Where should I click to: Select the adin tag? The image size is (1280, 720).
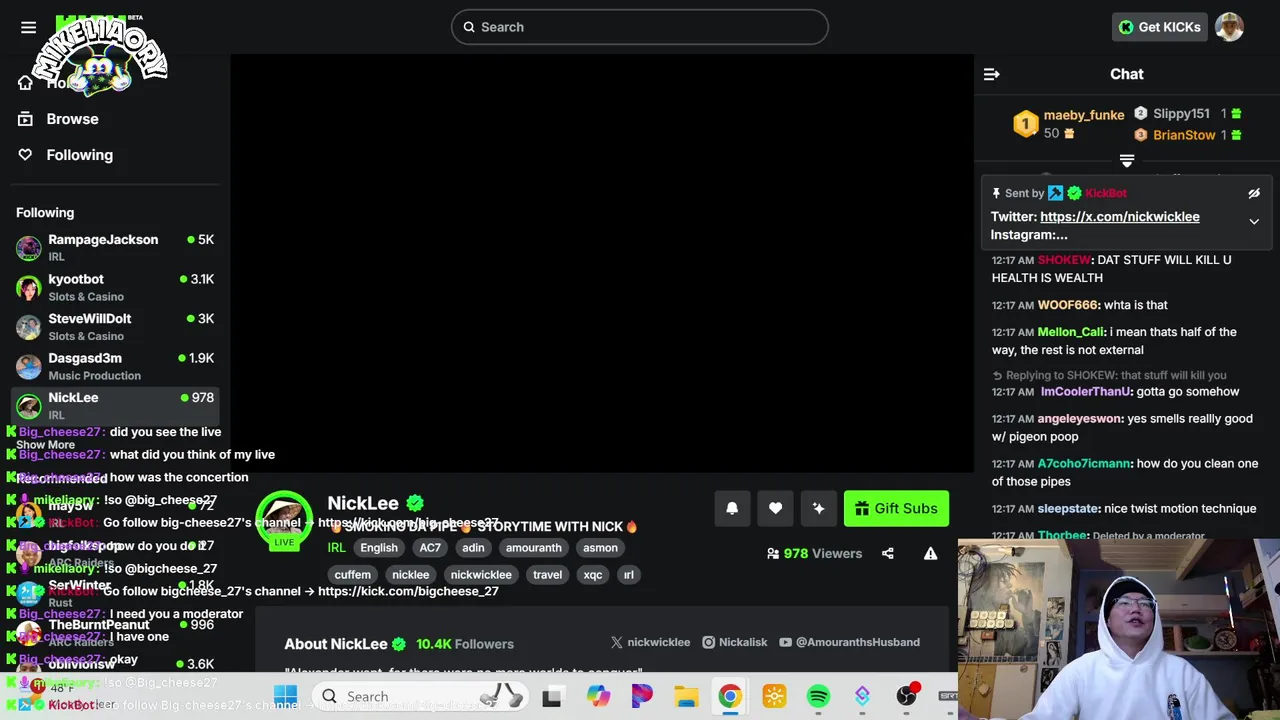473,547
